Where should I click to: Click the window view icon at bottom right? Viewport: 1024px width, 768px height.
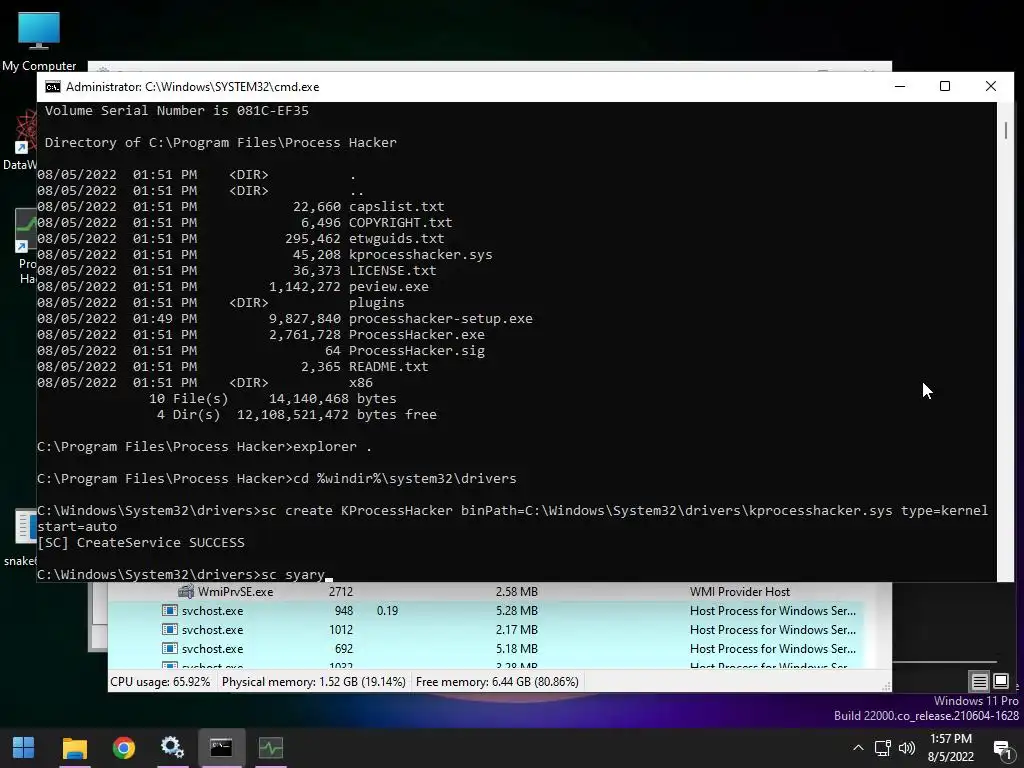[1000, 681]
